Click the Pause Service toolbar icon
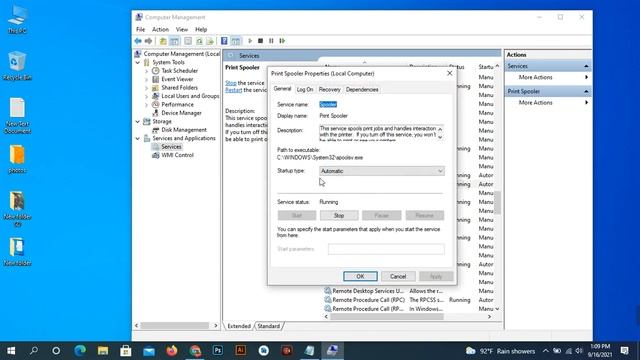This screenshot has width=640, height=360. click(271, 41)
